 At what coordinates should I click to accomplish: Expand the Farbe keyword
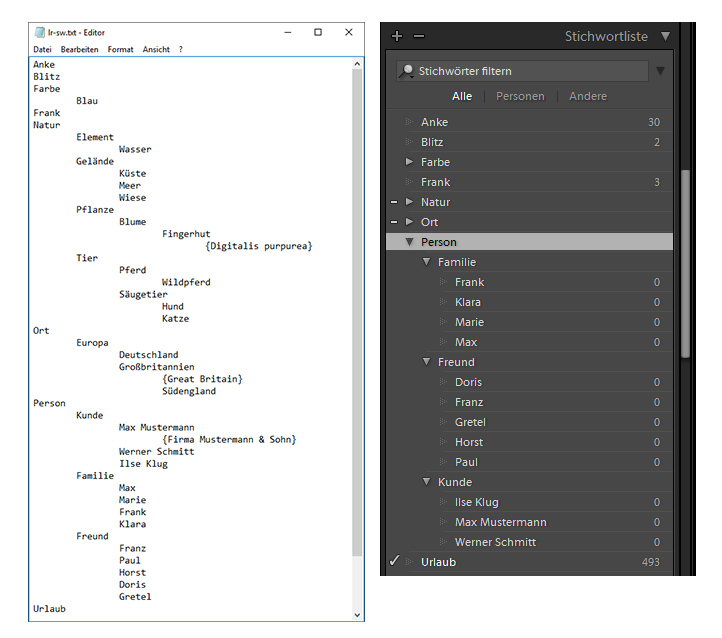pos(409,162)
